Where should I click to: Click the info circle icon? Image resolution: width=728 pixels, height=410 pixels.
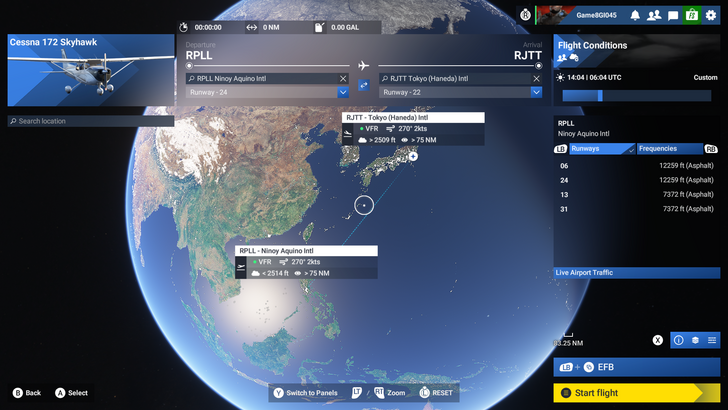679,340
